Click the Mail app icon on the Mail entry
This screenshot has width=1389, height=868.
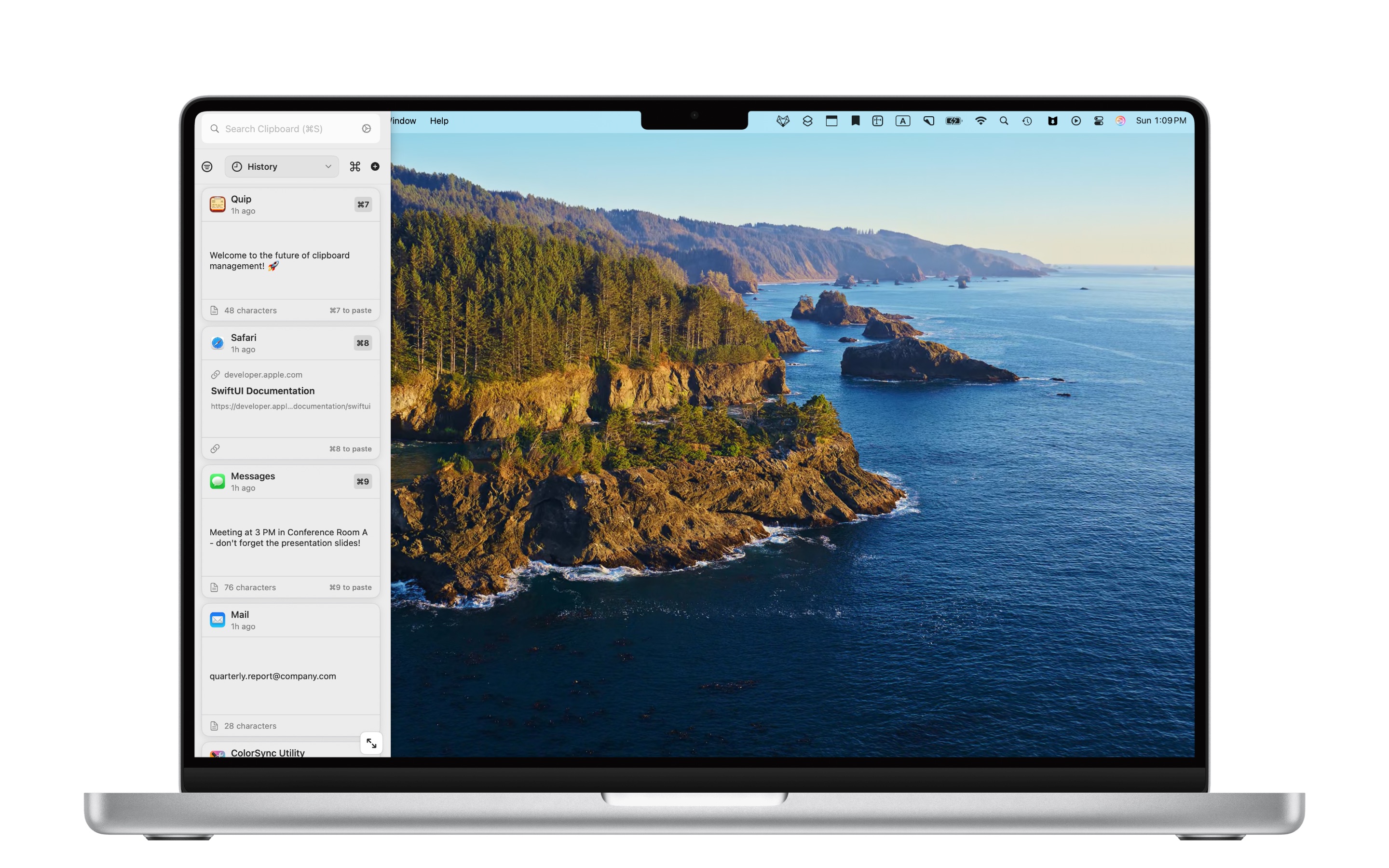coord(218,620)
